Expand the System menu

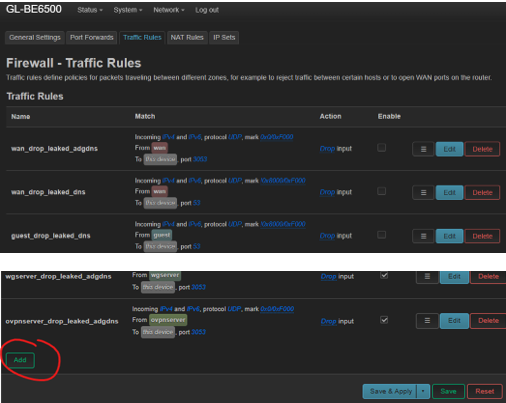pyautogui.click(x=128, y=10)
